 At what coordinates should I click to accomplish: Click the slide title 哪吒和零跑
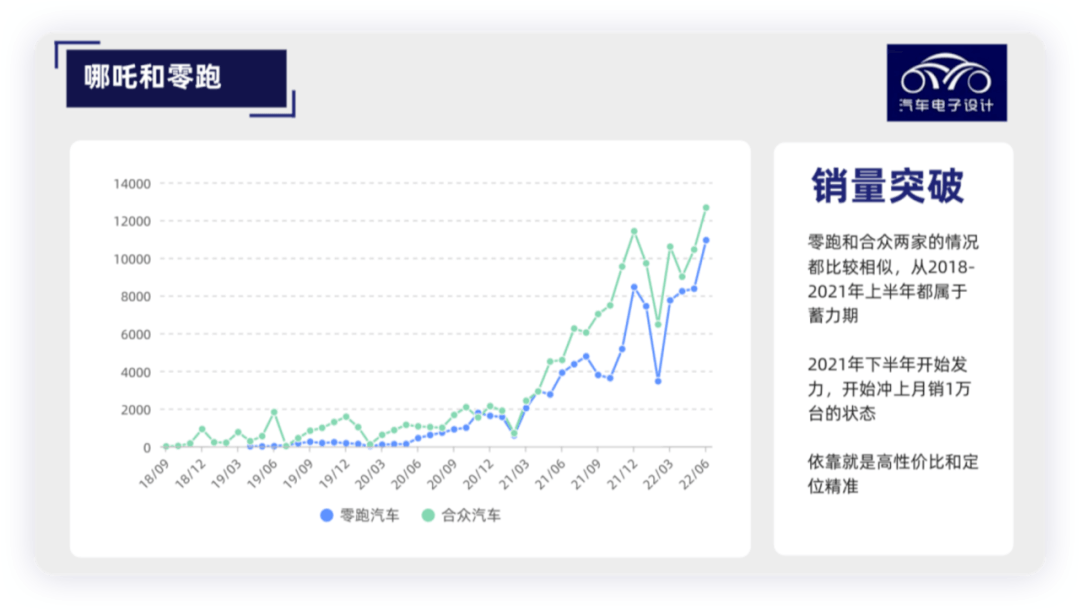153,76
